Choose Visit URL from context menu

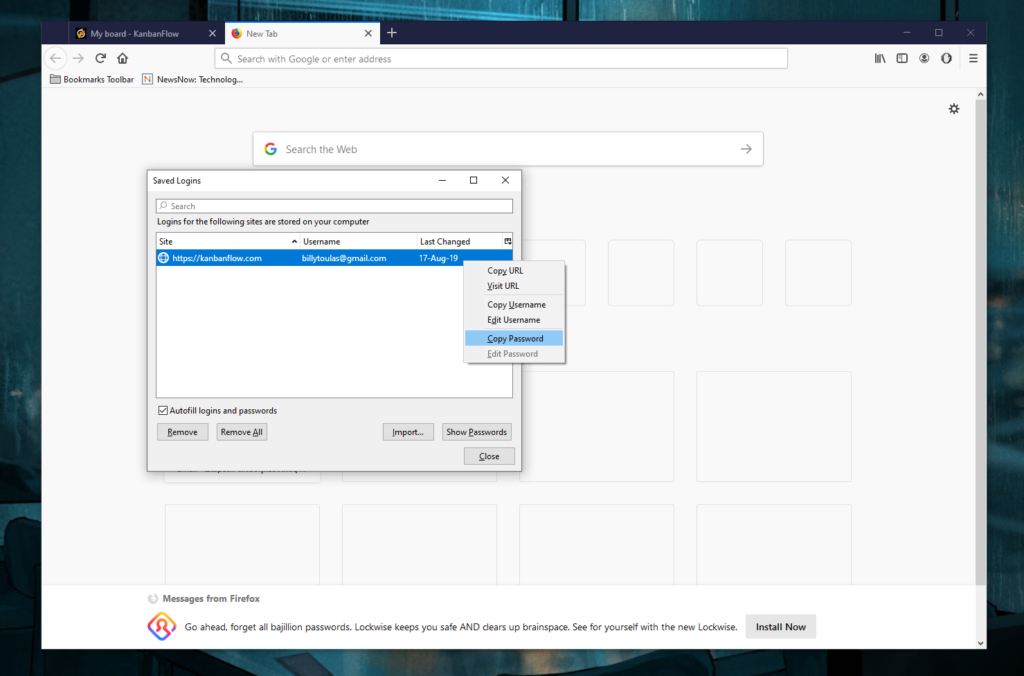point(514,285)
